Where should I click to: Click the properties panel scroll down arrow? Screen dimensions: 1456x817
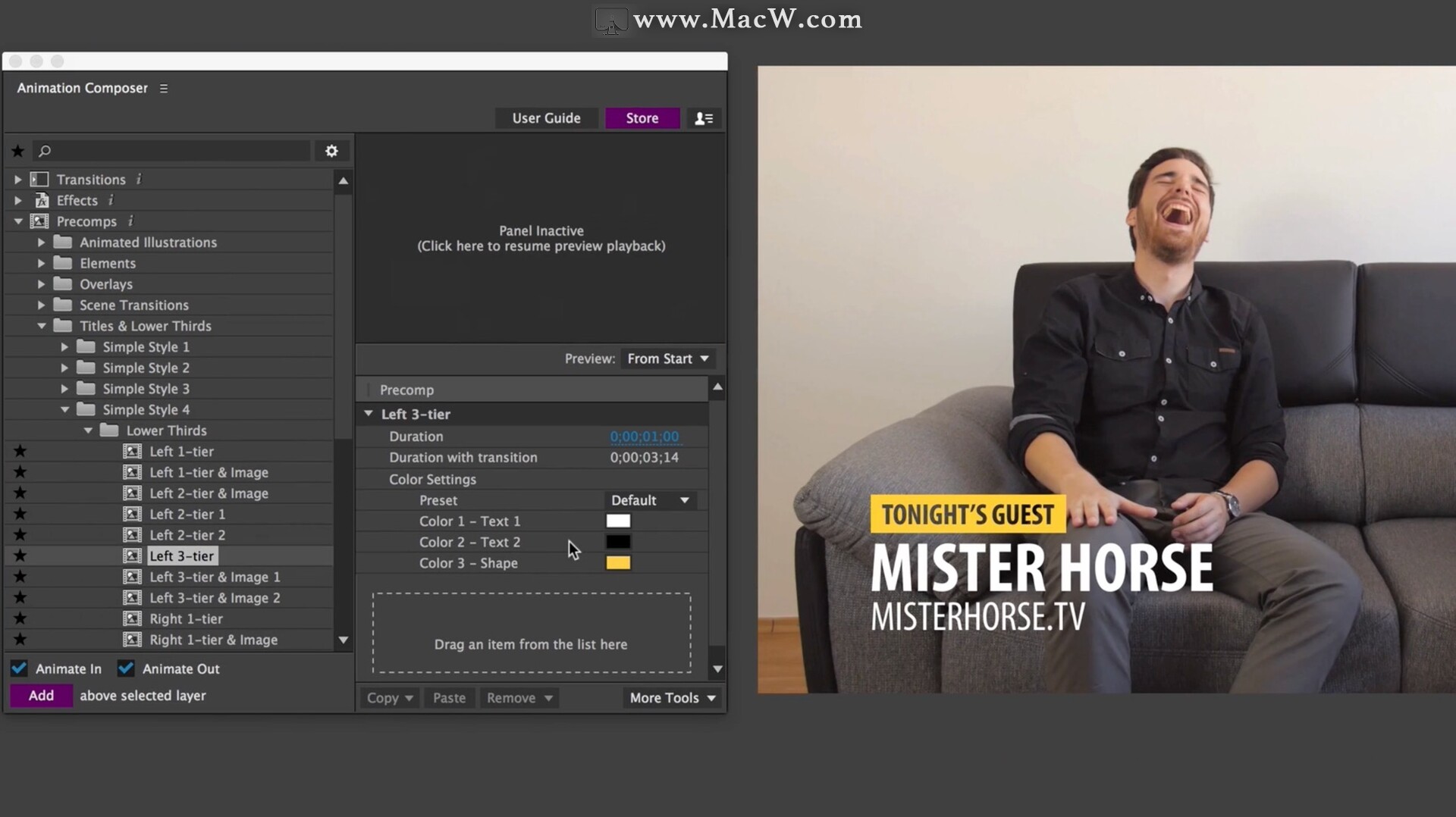tap(717, 669)
